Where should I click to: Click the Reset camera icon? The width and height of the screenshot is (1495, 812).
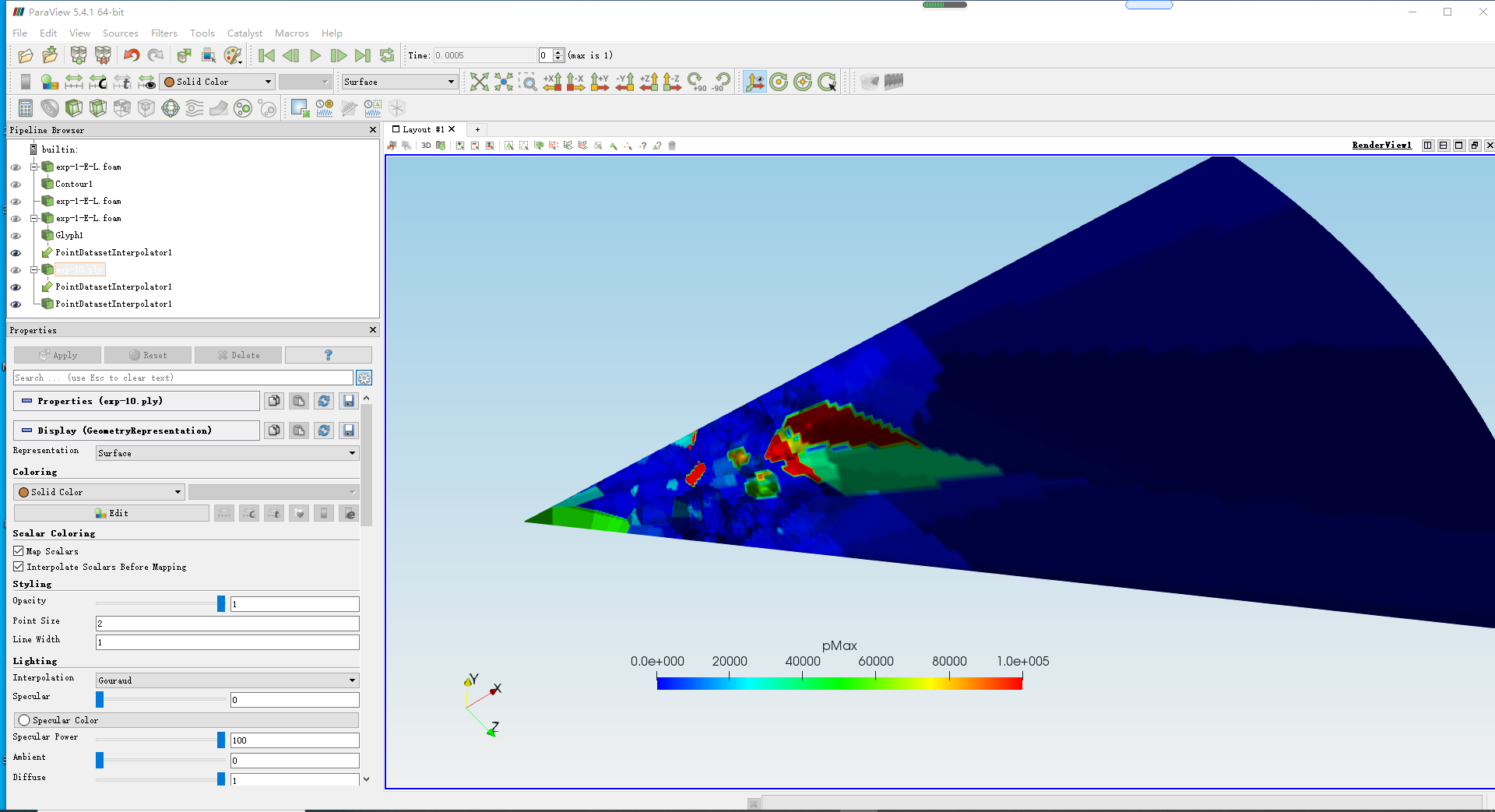click(479, 82)
